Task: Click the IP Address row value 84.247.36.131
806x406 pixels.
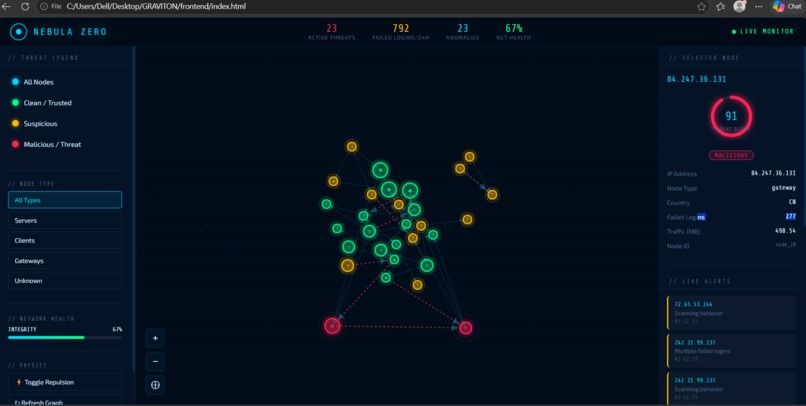Action: 773,173
